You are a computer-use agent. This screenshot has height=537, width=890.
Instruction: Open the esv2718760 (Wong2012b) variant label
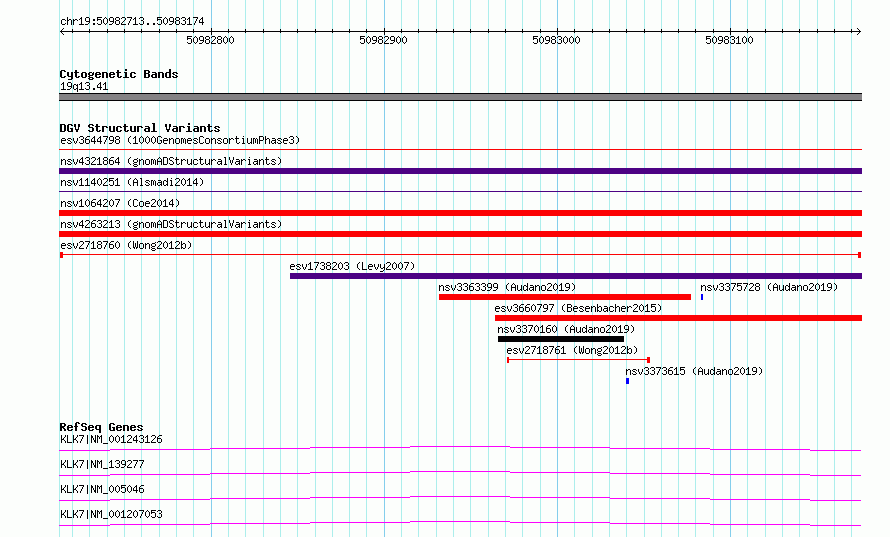click(126, 245)
